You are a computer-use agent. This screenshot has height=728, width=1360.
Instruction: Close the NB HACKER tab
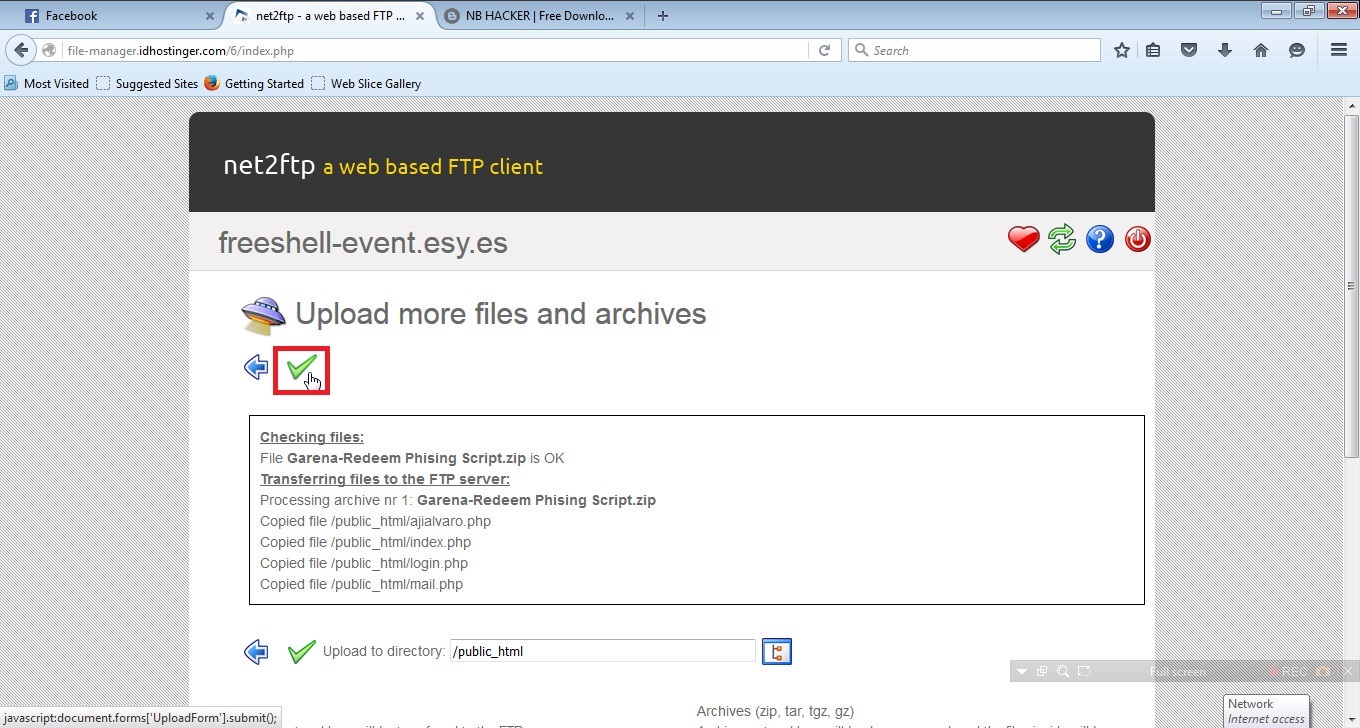point(629,16)
